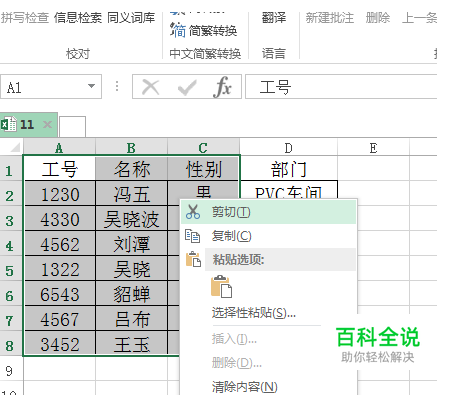Choose 复制(C) from context menu
The width and height of the screenshot is (462, 395).
[268, 236]
